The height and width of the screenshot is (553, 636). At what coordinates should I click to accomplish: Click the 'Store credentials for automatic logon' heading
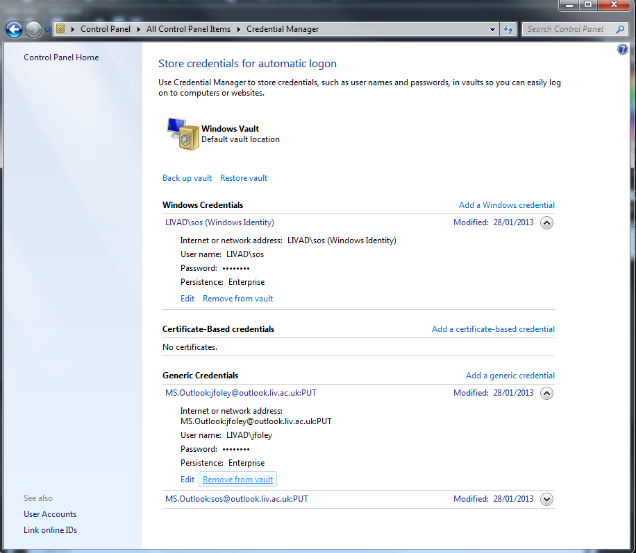tap(247, 64)
